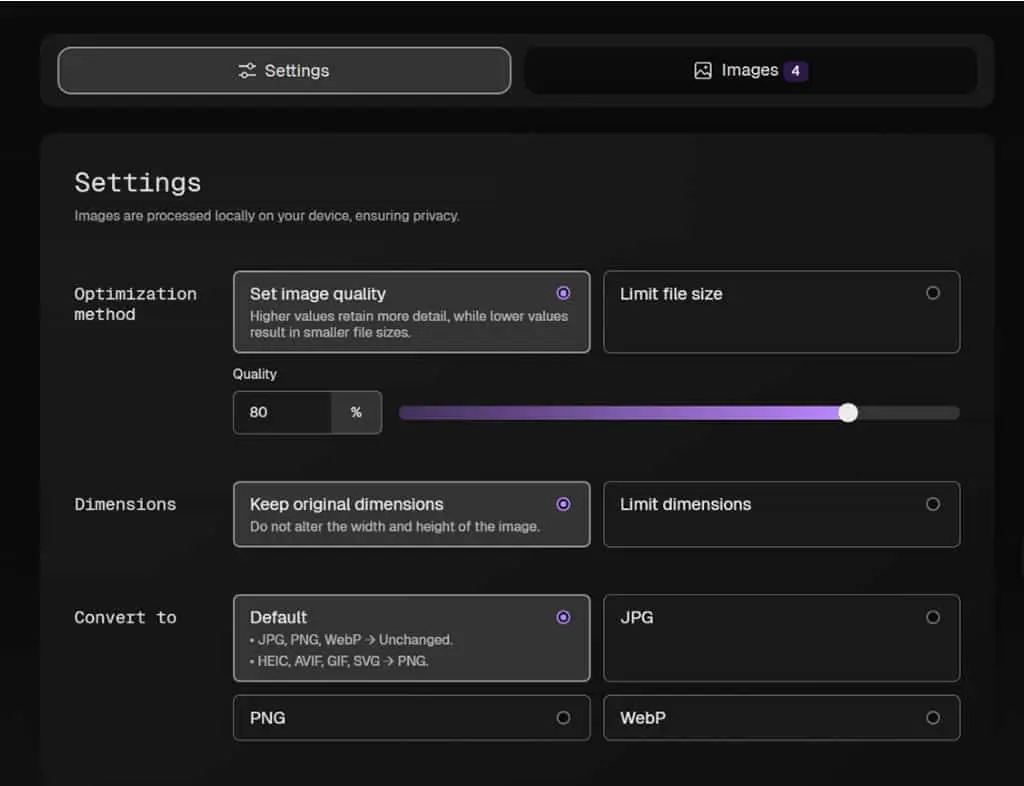Choose Limit dimensions option
This screenshot has height=786, width=1024.
coord(782,514)
